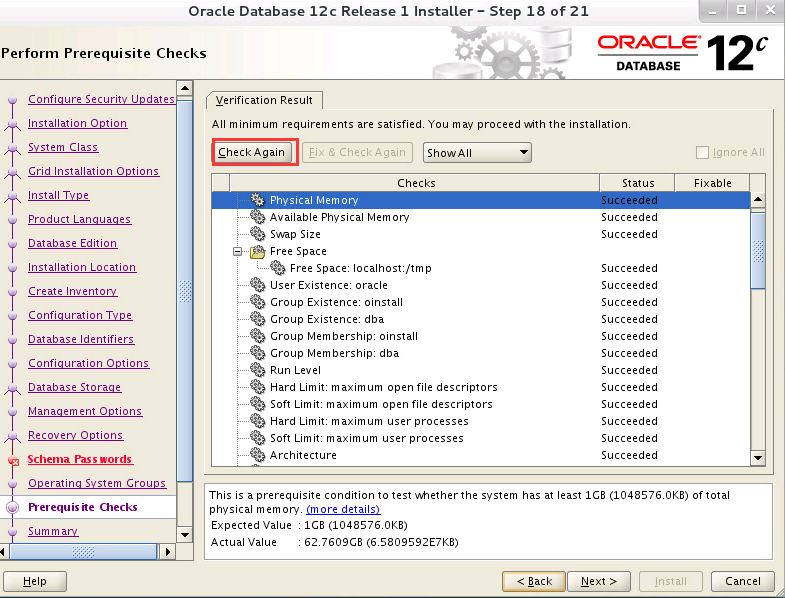The image size is (785, 598).
Task: Click the gear icon beside Group Existence: oinstall
Action: (257, 302)
